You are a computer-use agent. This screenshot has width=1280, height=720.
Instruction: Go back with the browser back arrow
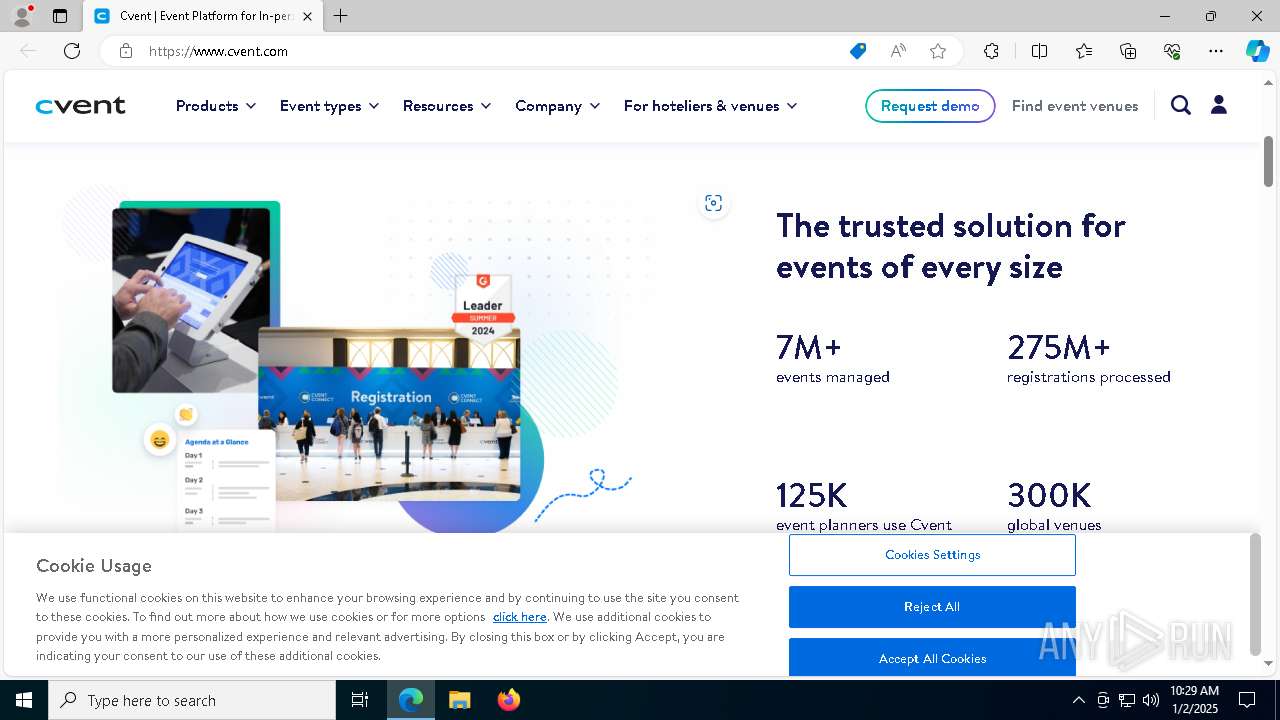click(28, 51)
